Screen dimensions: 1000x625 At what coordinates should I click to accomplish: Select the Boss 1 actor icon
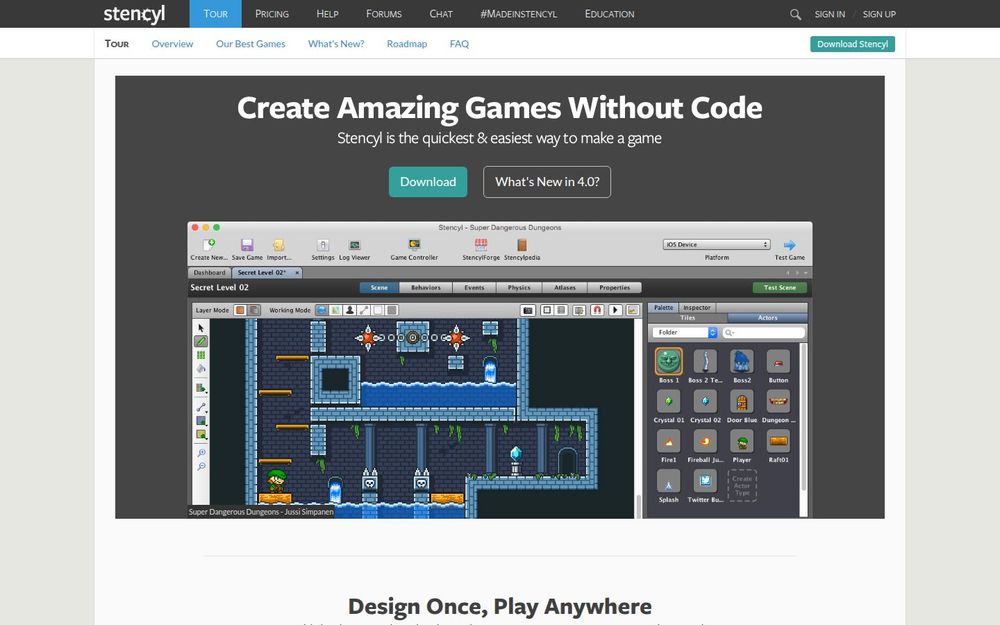(668, 362)
